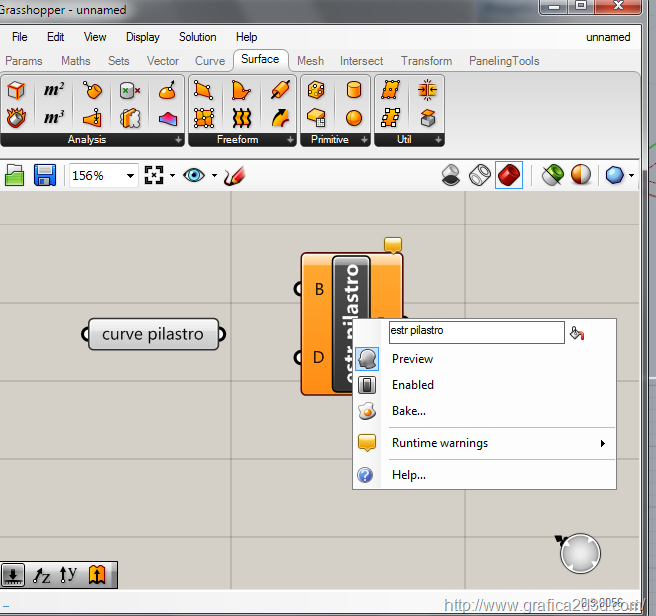Click the estr pilastro name text field
The height and width of the screenshot is (616, 656).
[476, 331]
